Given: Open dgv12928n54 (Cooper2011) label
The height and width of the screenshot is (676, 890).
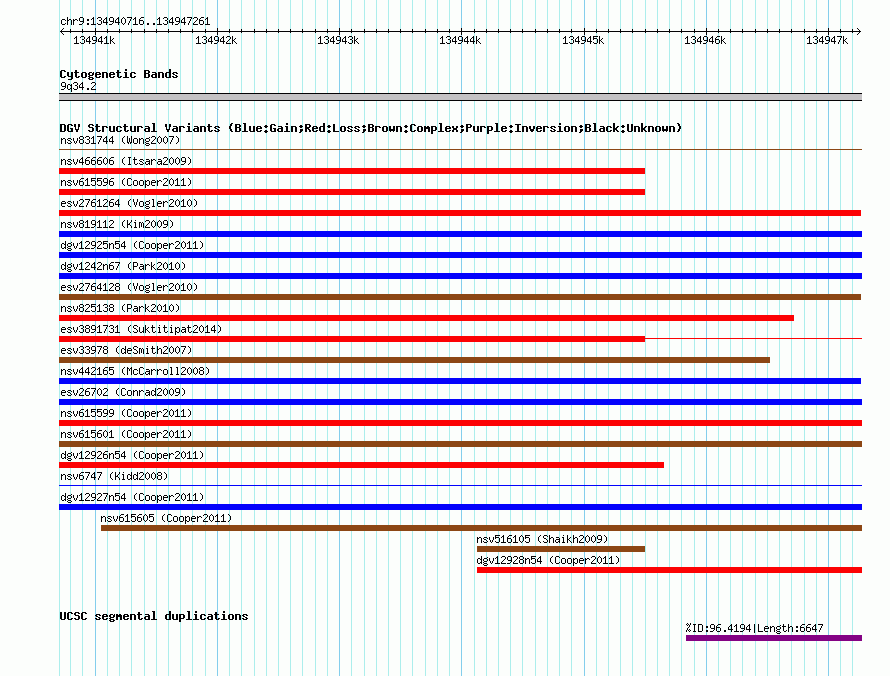Looking at the screenshot, I should [x=548, y=560].
